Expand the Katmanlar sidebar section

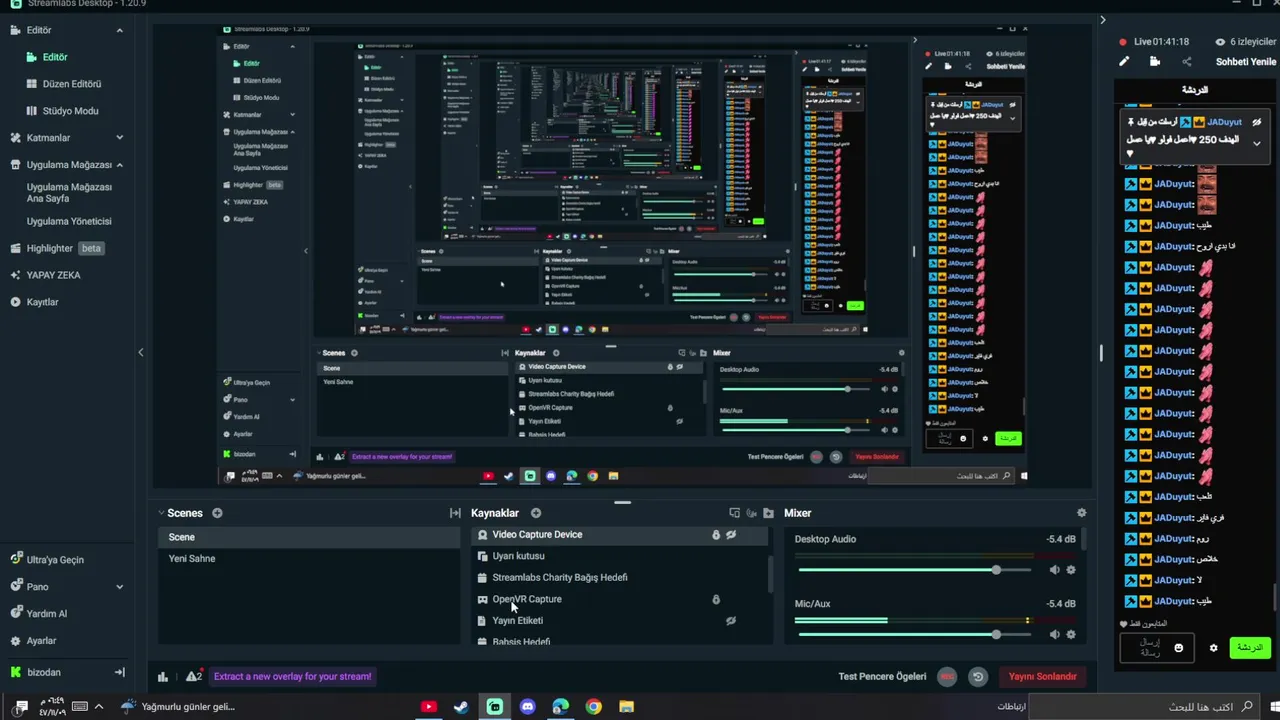point(120,138)
